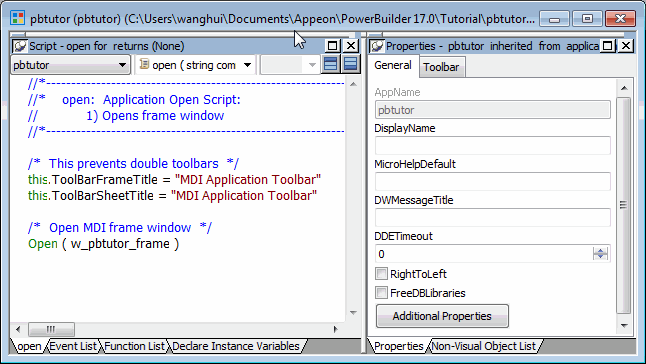This screenshot has width=646, height=364.
Task: Click the script vertical scroll up arrow
Action: tap(353, 84)
